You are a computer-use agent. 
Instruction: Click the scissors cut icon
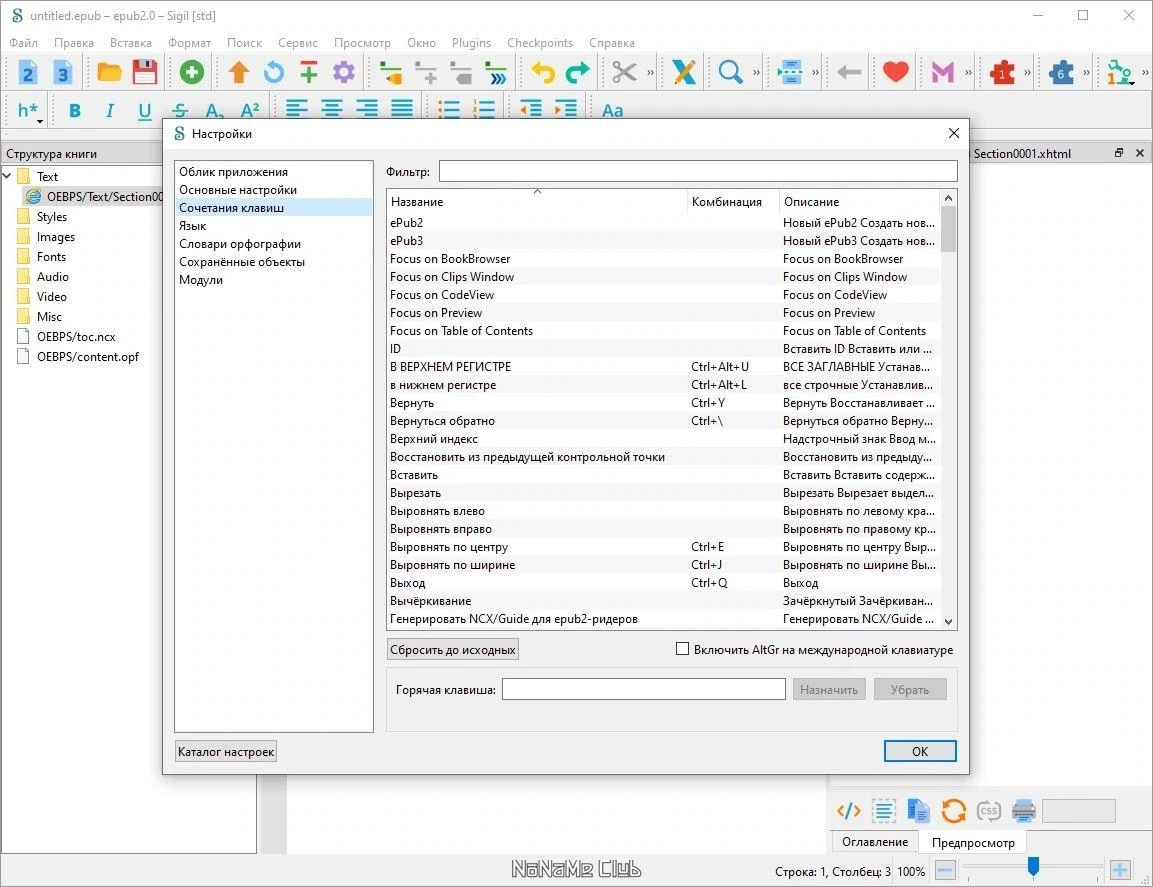[624, 72]
